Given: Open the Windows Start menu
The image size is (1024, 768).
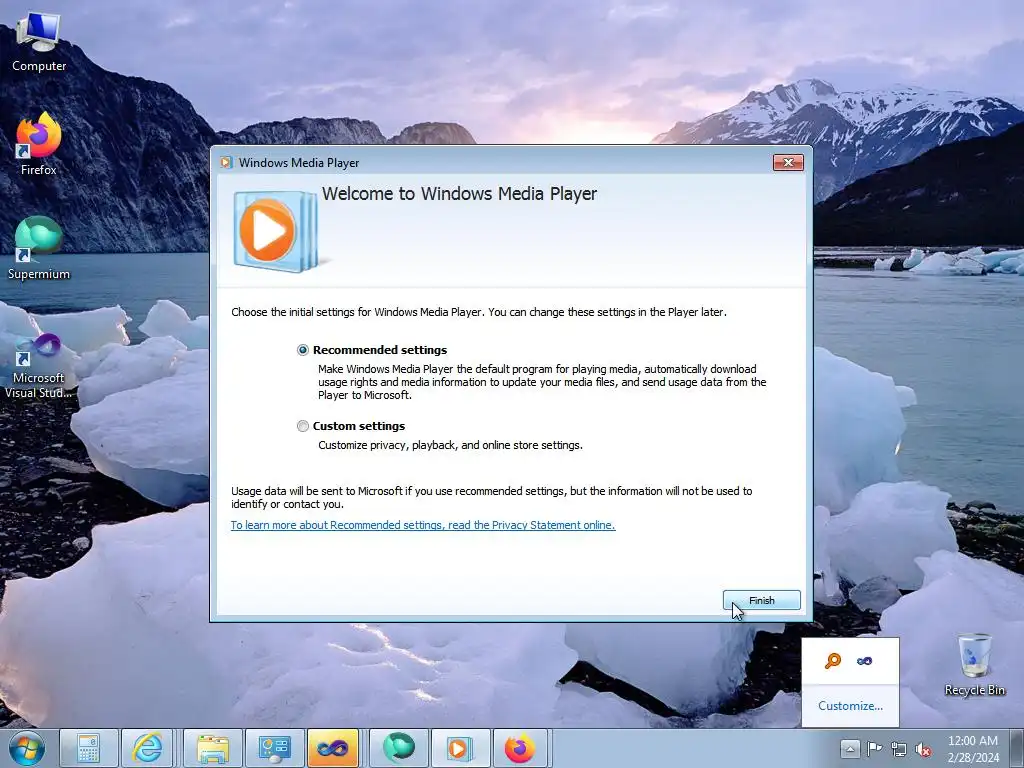Looking at the screenshot, I should coord(27,748).
